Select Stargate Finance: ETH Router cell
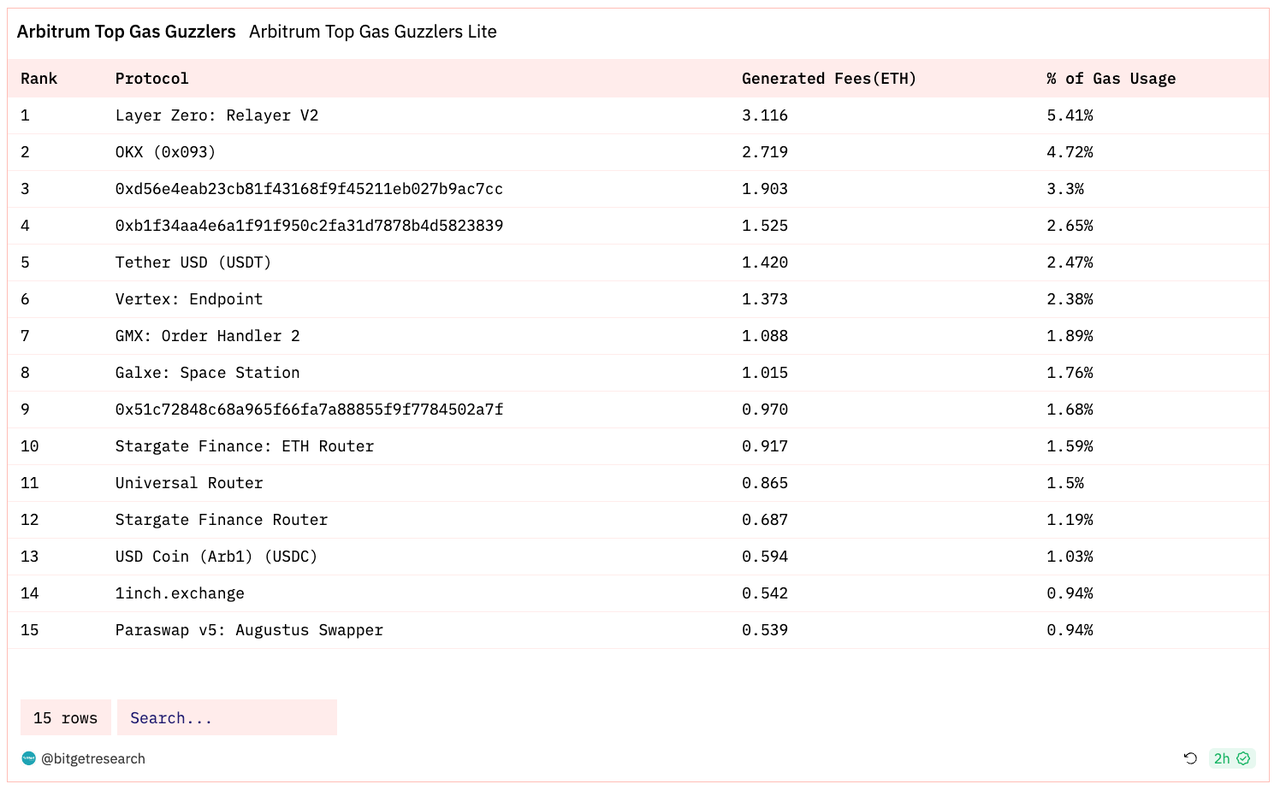 tap(244, 446)
